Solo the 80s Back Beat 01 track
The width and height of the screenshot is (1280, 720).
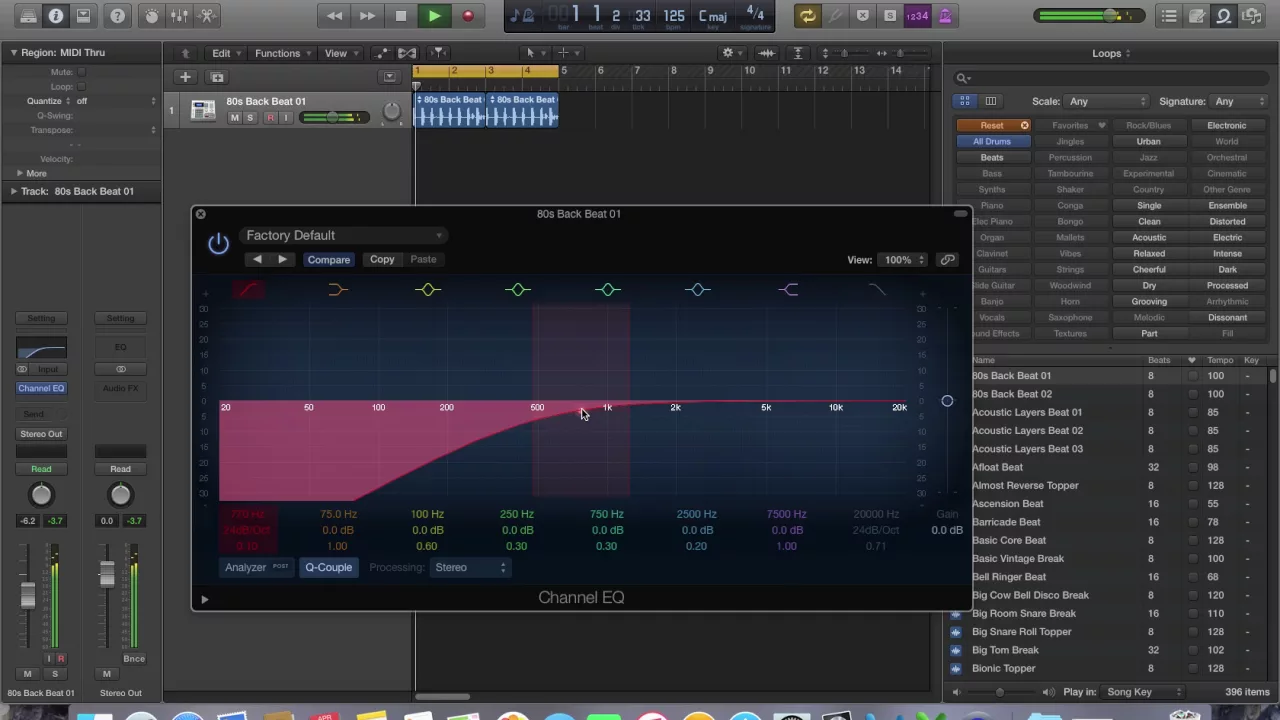pos(250,118)
